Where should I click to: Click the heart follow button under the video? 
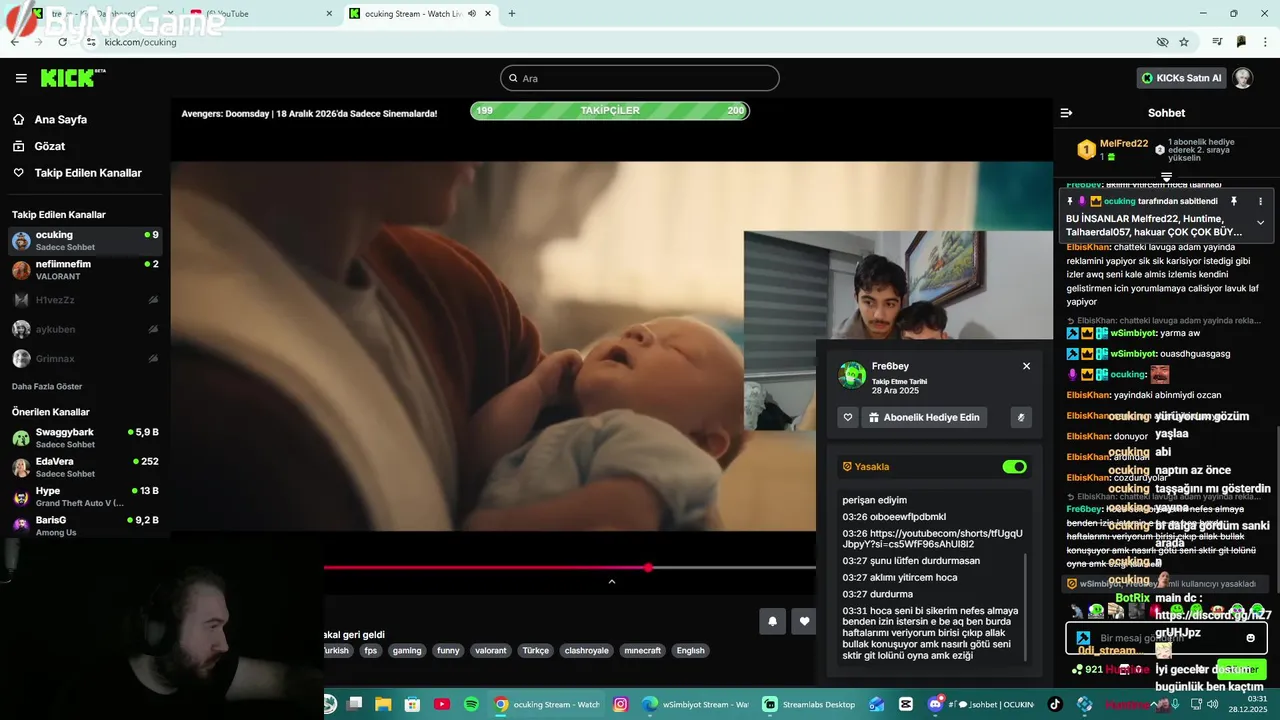[x=804, y=621]
